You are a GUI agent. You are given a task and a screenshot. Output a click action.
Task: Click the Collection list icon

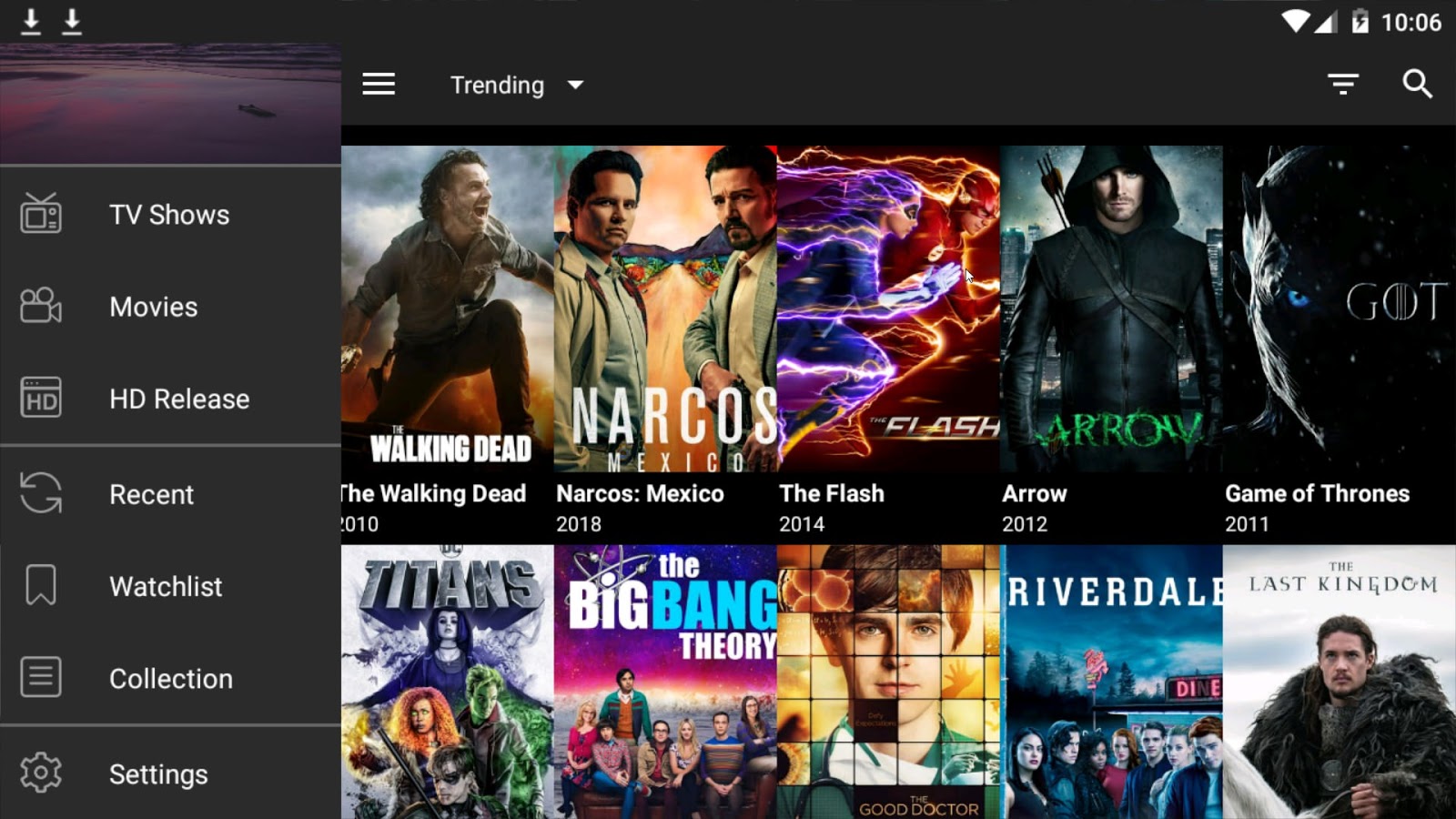41,678
